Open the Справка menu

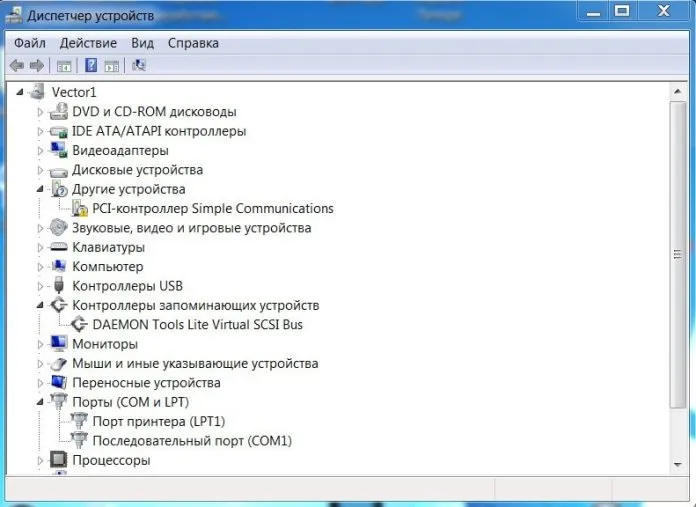tap(193, 43)
